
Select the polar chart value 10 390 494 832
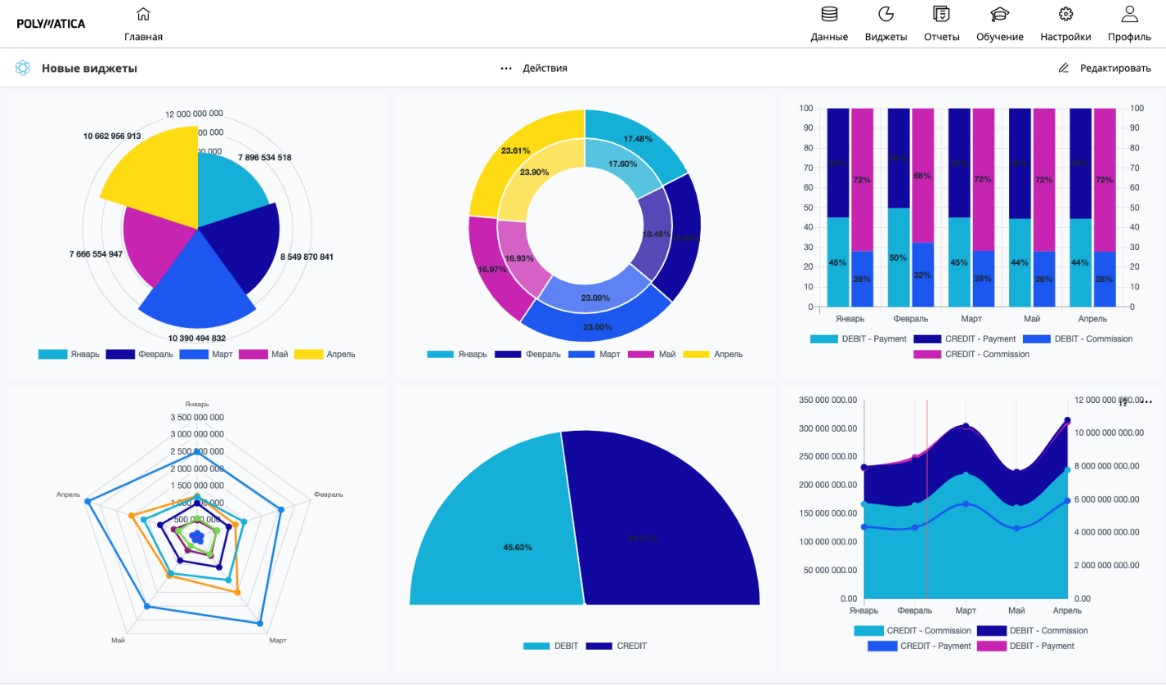[196, 338]
